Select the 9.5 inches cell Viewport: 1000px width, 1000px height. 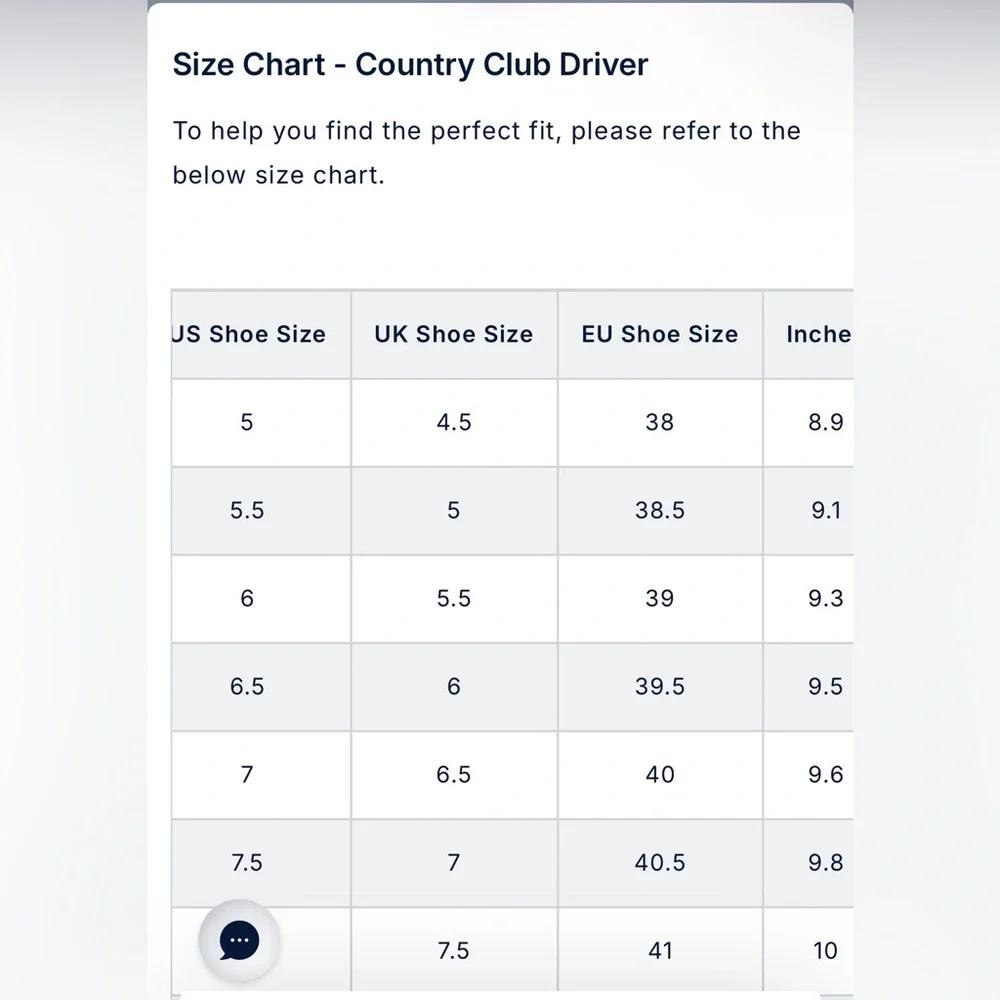[x=826, y=686]
